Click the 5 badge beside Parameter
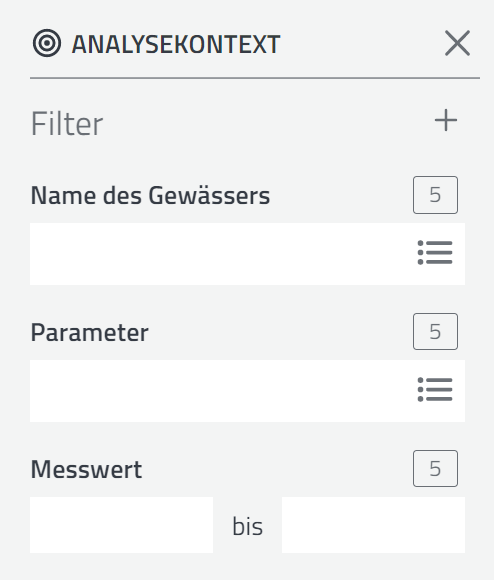 click(x=435, y=331)
